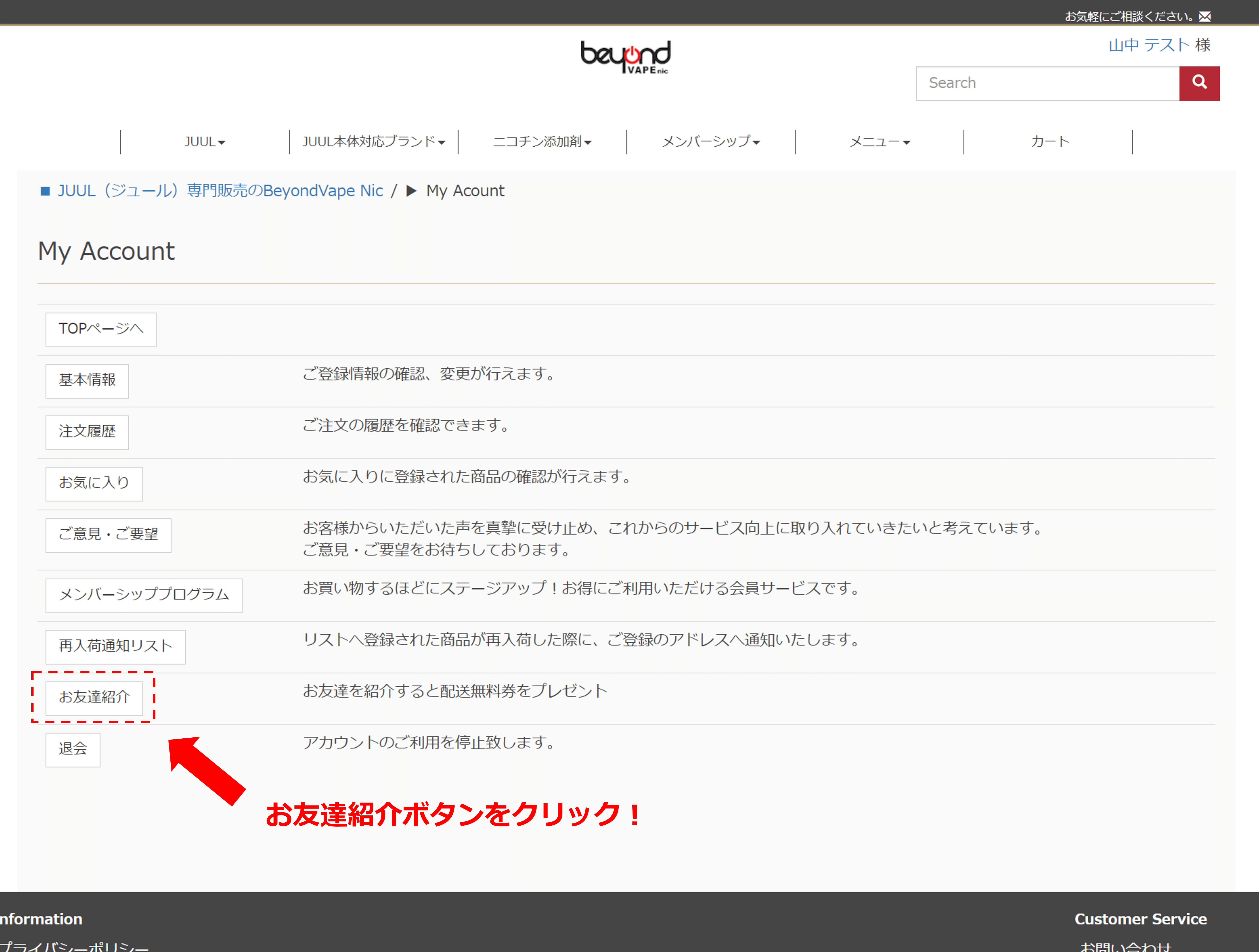Open the ご意見・ご要望 feedback page
Image resolution: width=1259 pixels, height=952 pixels.
point(108,535)
